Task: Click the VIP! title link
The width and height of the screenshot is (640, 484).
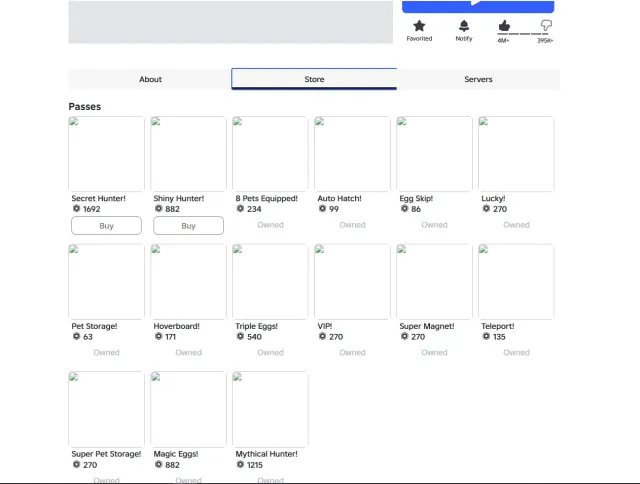Action: (325, 326)
